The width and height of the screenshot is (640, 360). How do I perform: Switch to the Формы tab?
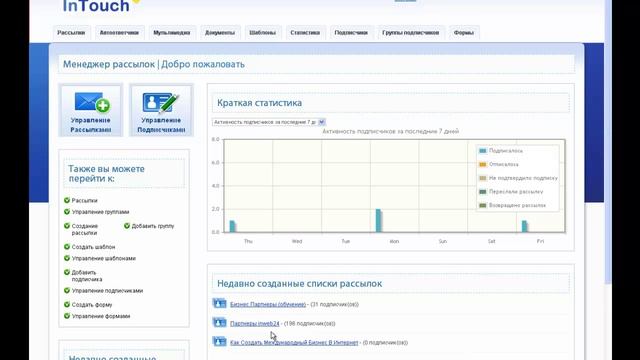pos(464,33)
